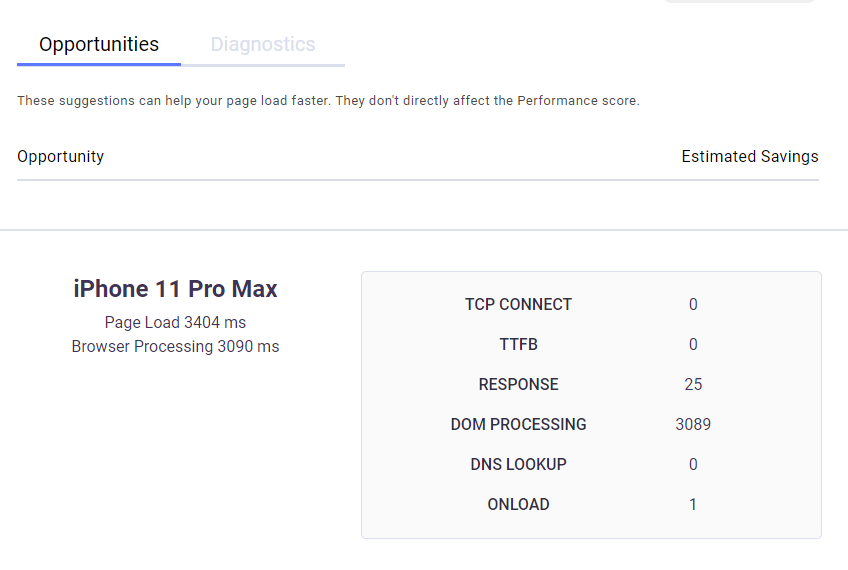Click the DOM PROCESSING value 3089
Viewport: 848px width, 570px height.
[693, 424]
